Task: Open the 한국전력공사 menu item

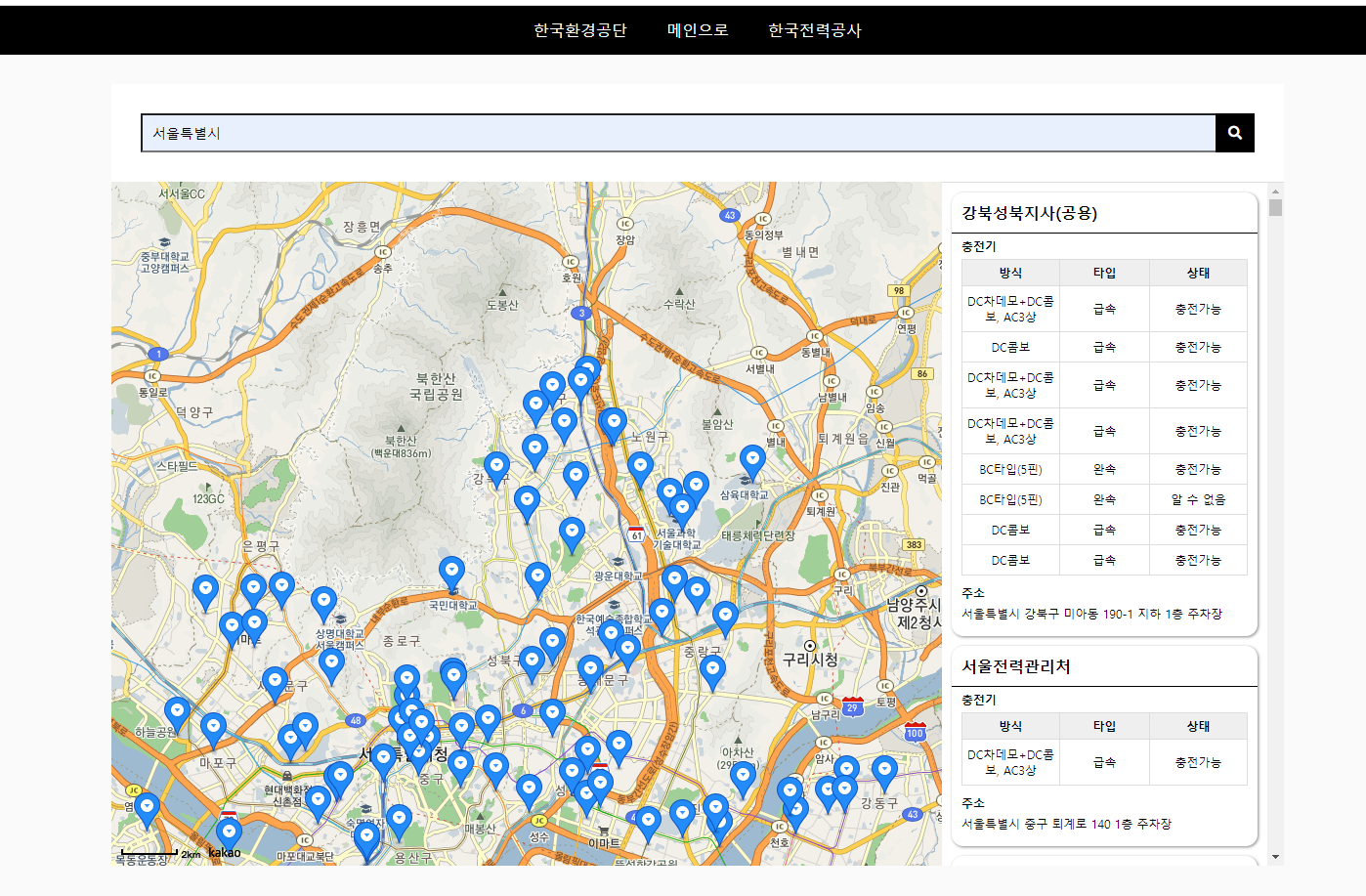Action: point(815,30)
